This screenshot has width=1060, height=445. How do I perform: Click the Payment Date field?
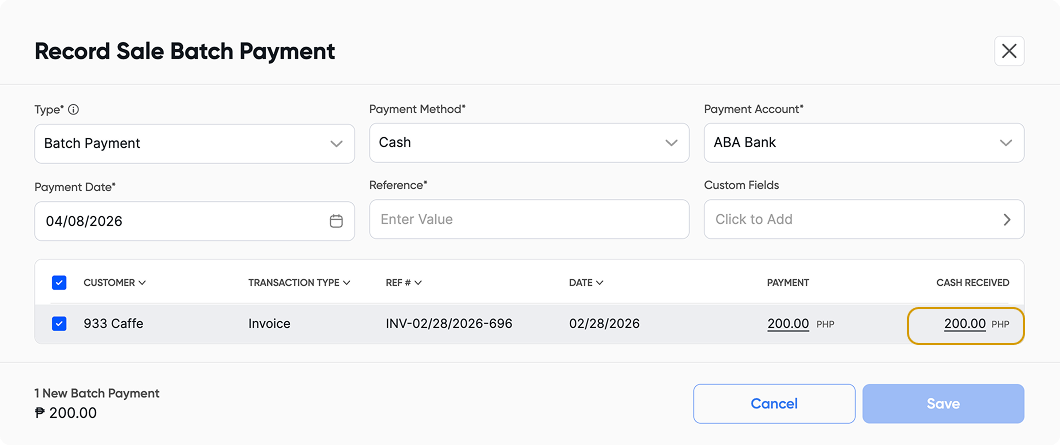180,221
